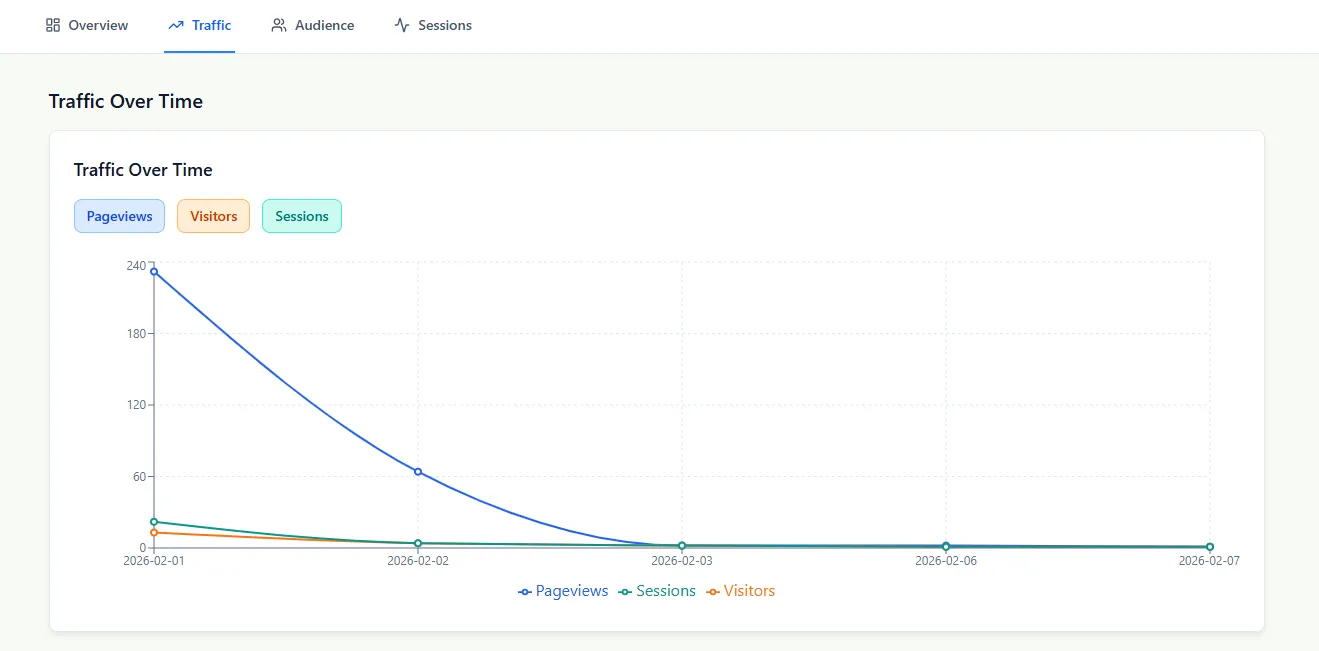Click the data point at 2026-02-07

(1210, 547)
